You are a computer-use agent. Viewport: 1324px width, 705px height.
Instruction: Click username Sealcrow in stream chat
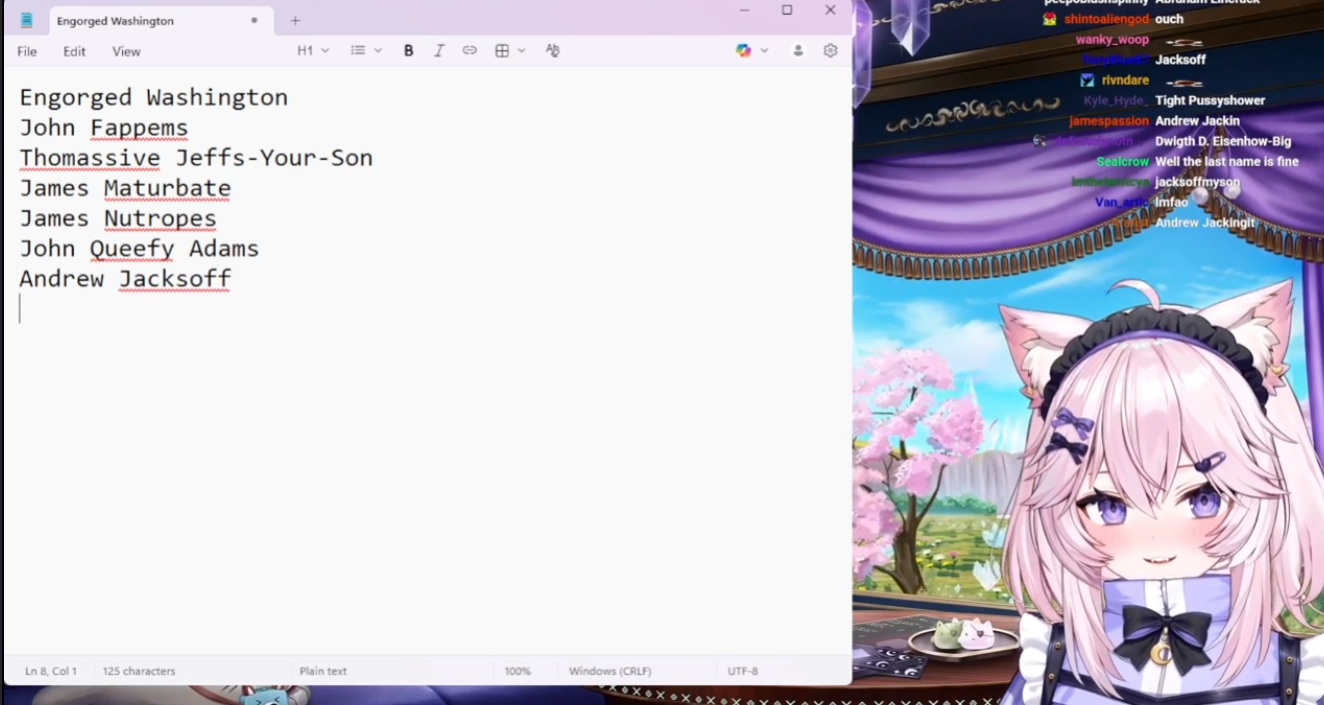pyautogui.click(x=1122, y=162)
